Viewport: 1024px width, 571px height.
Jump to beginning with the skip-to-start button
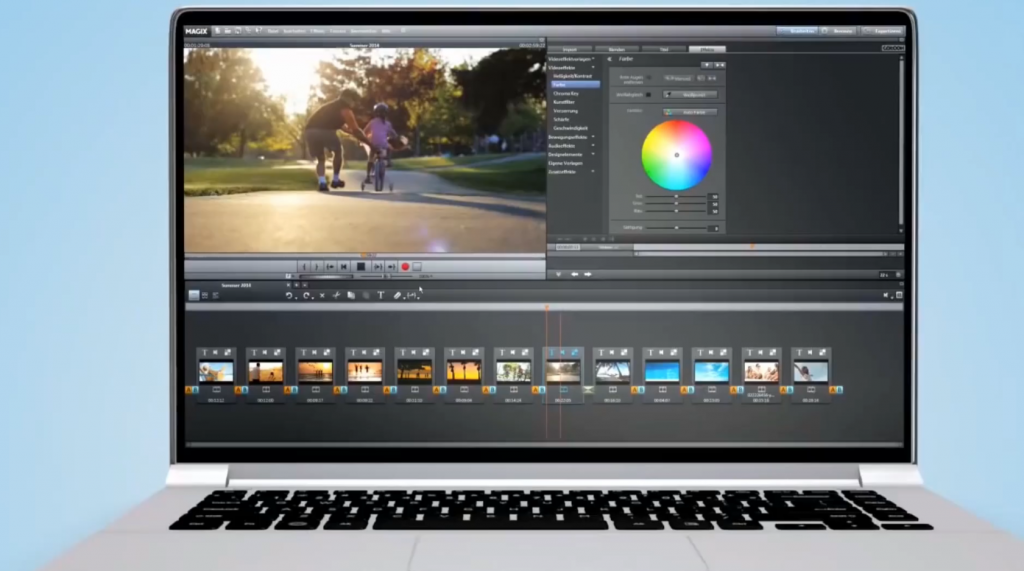344,267
